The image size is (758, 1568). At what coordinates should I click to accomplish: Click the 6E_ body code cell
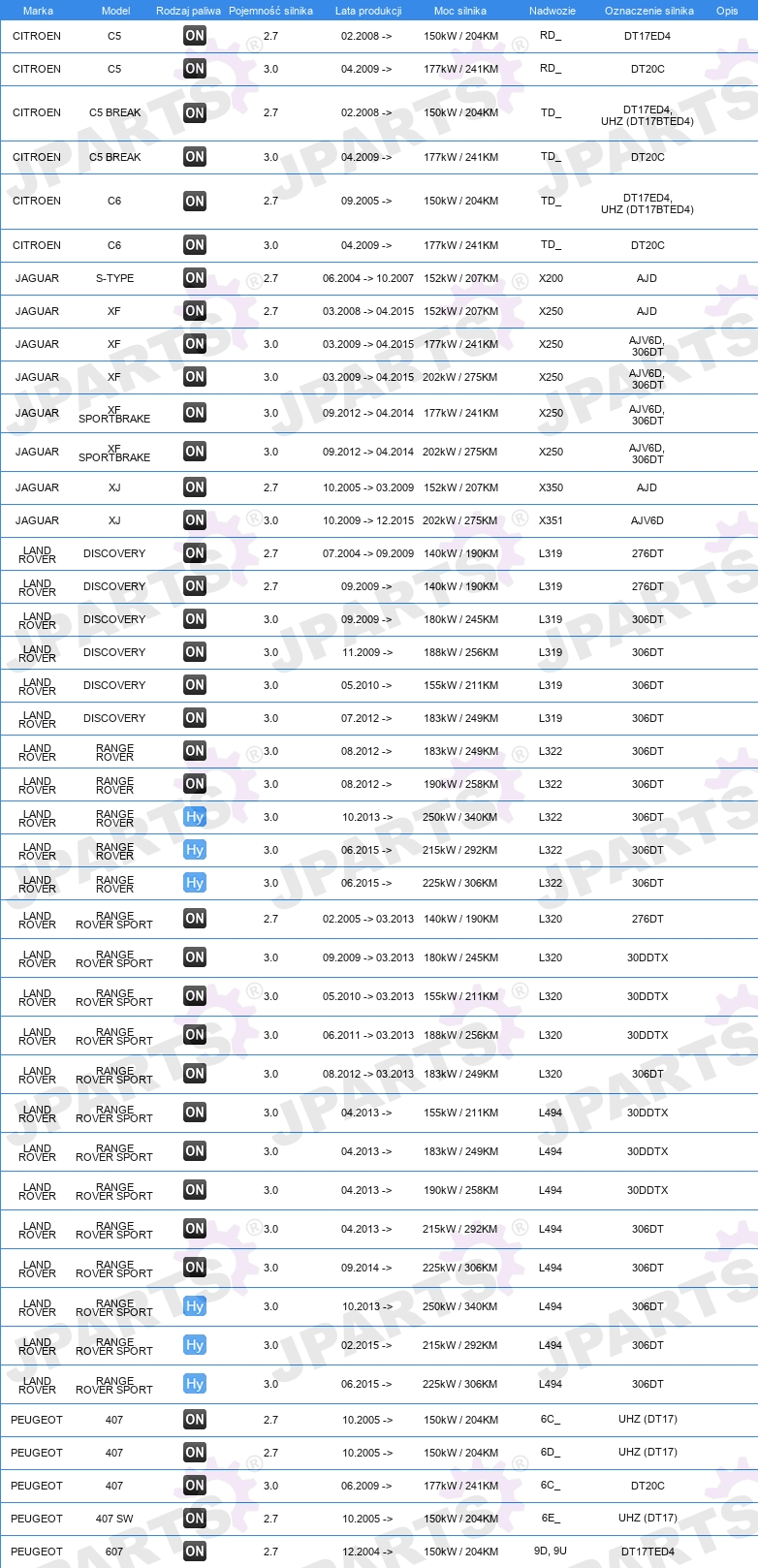tap(551, 1519)
